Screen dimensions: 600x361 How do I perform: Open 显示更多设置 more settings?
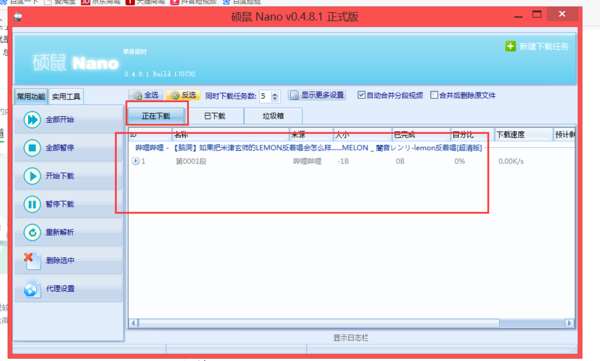click(x=317, y=95)
